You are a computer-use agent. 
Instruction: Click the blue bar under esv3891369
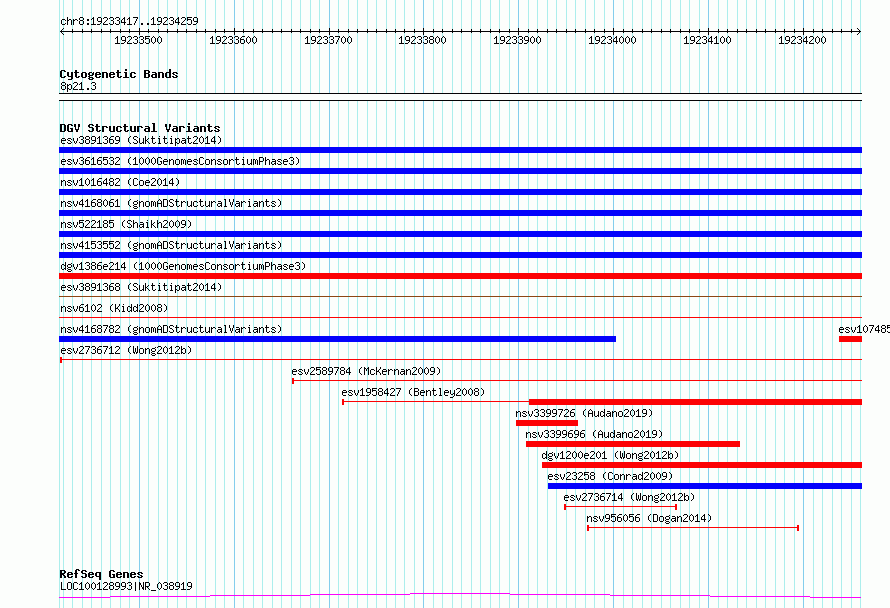(460, 150)
